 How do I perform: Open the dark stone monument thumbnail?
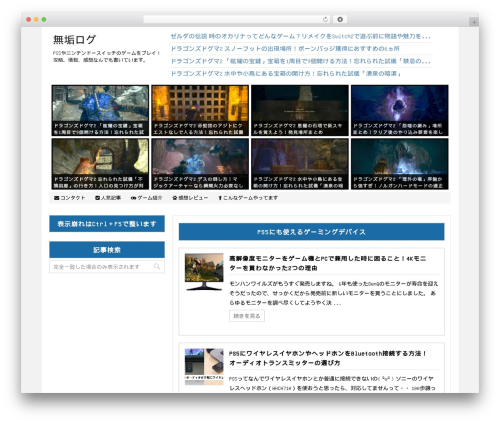pyautogui.click(x=300, y=110)
